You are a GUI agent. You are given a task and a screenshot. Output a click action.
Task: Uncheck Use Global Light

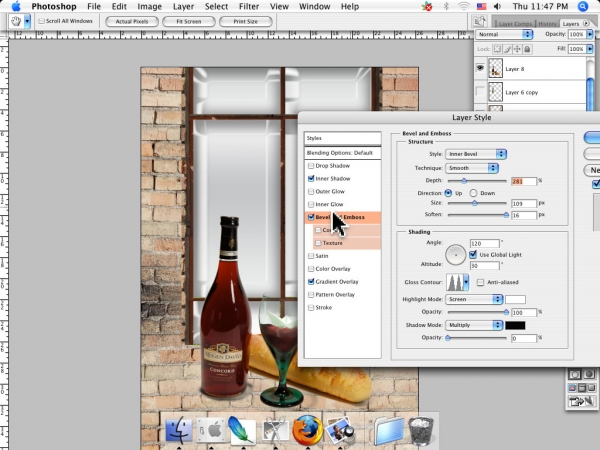[473, 254]
